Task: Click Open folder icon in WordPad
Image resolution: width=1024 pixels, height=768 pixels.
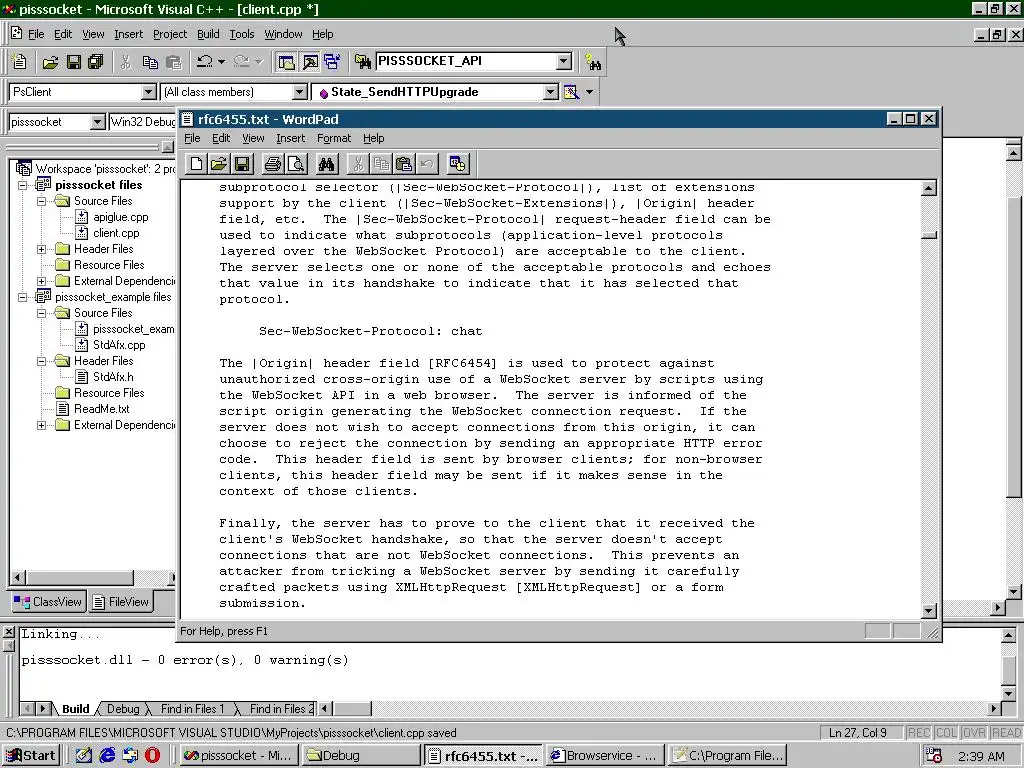Action: pyautogui.click(x=219, y=164)
